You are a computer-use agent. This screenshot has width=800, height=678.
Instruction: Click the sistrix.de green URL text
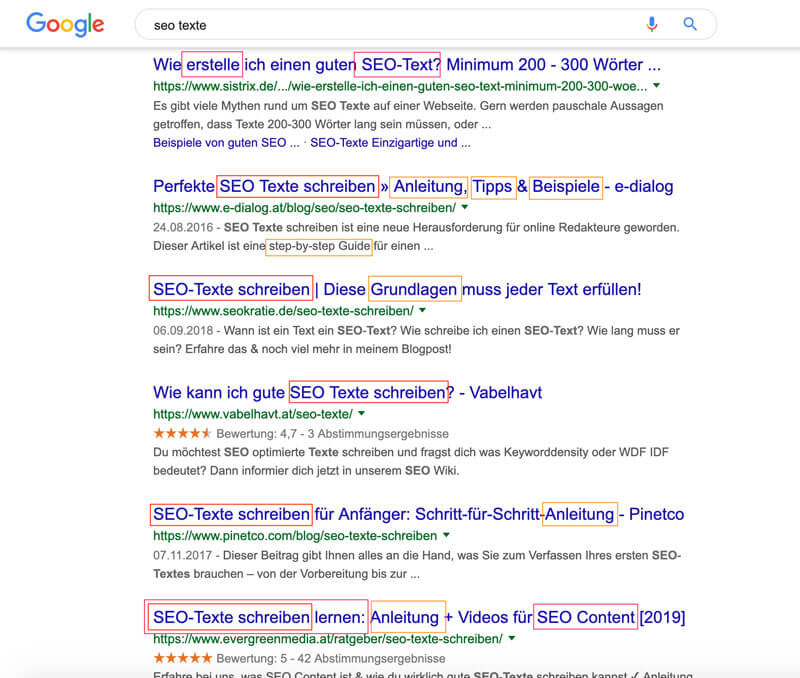click(x=400, y=86)
